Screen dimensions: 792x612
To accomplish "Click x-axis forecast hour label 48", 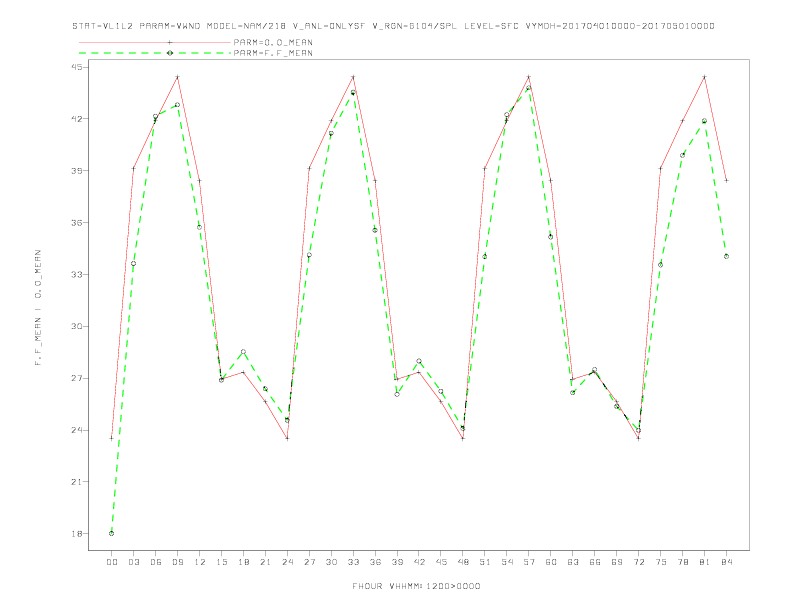I will [463, 562].
